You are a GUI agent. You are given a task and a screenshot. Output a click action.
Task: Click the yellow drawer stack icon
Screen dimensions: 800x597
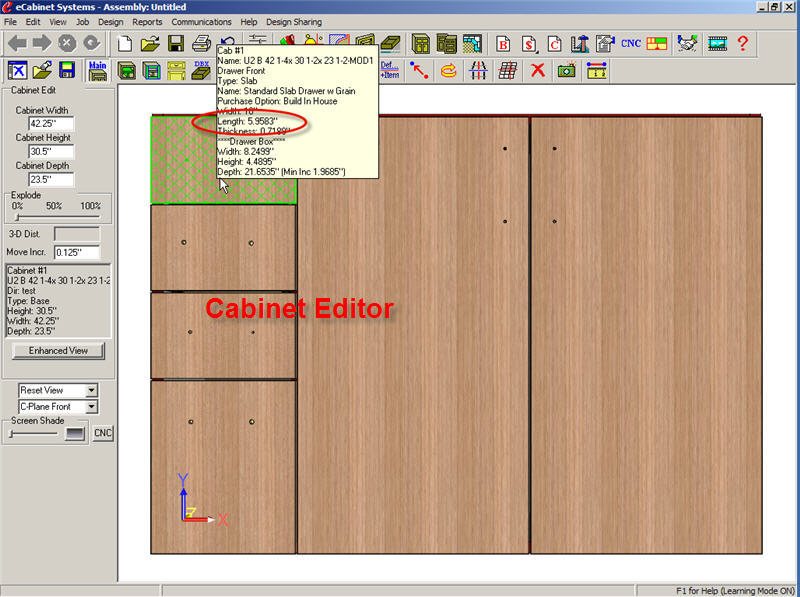pyautogui.click(x=176, y=70)
